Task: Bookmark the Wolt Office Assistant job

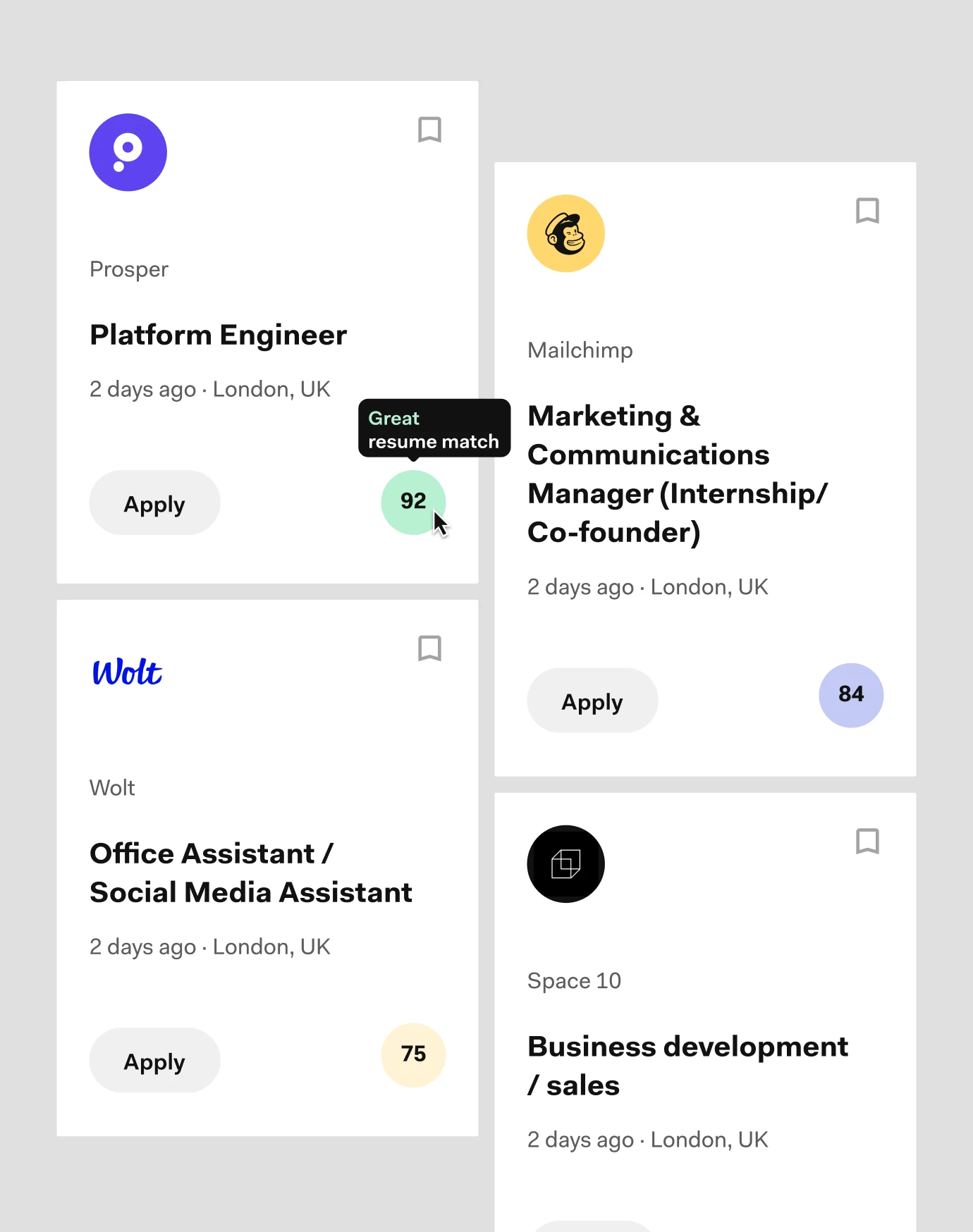Action: (429, 648)
